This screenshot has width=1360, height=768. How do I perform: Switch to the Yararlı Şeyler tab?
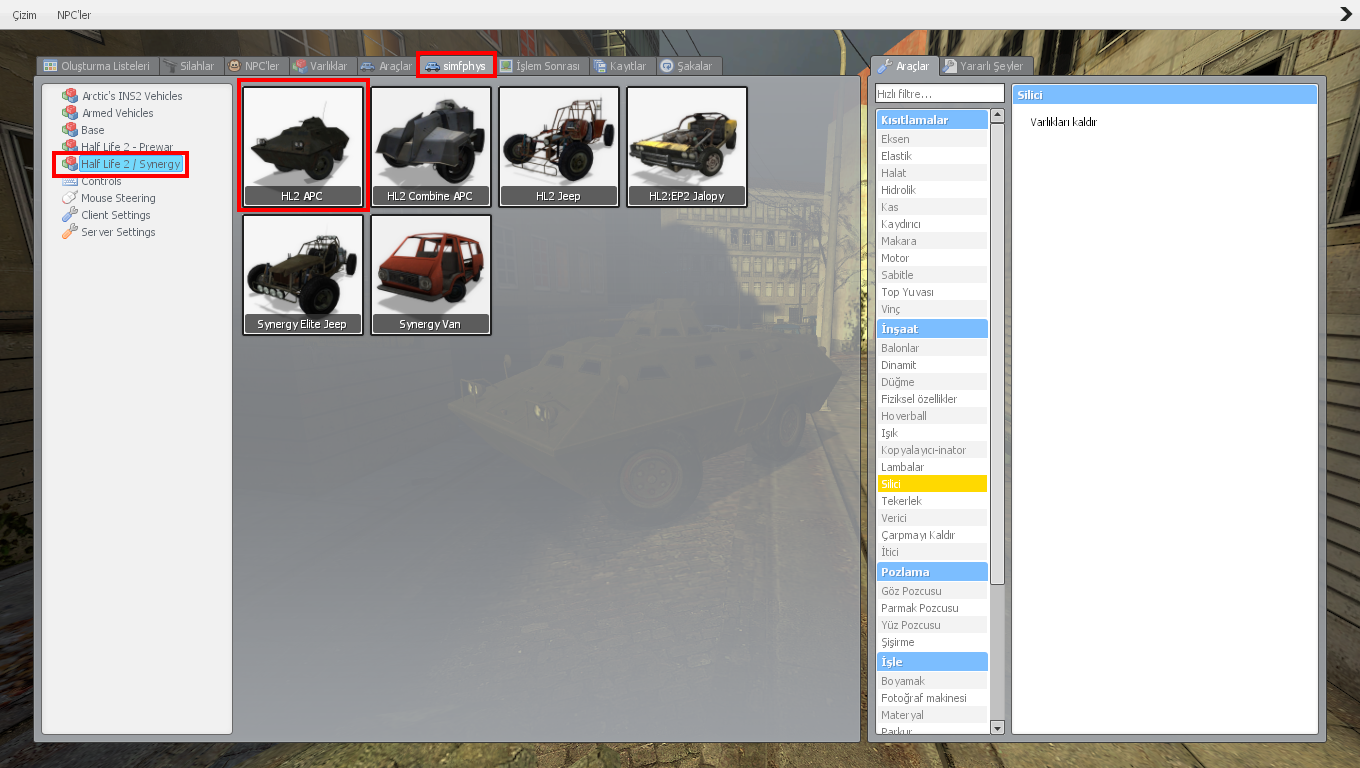pos(984,66)
